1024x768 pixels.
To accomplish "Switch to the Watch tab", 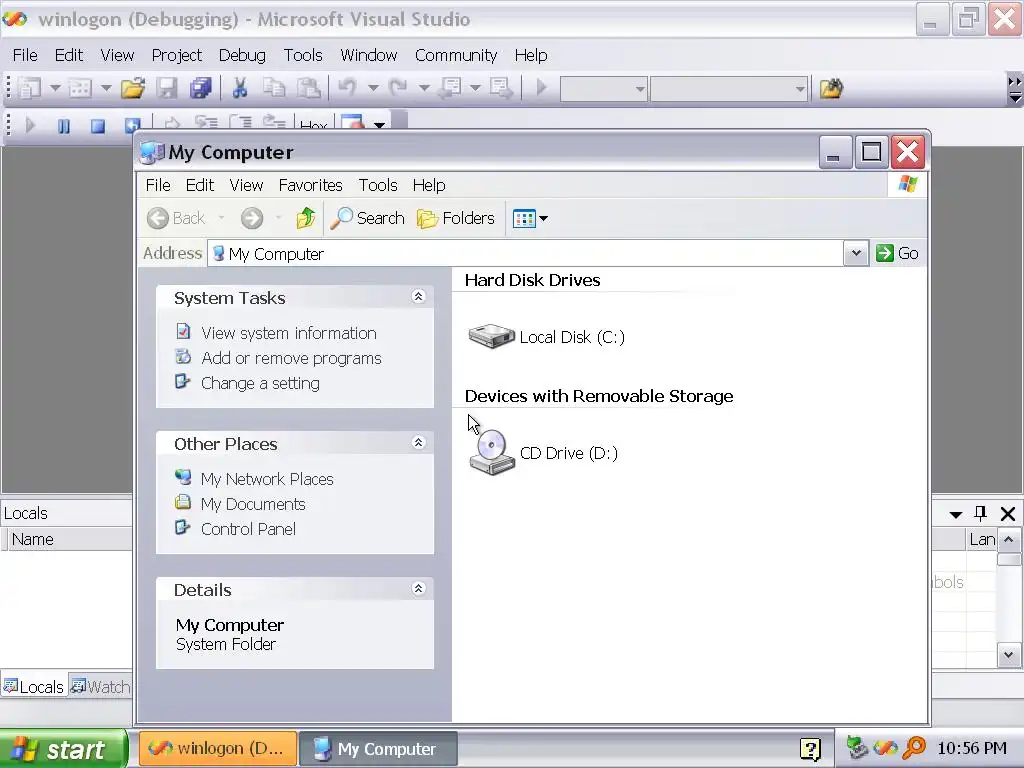I will click(101, 686).
